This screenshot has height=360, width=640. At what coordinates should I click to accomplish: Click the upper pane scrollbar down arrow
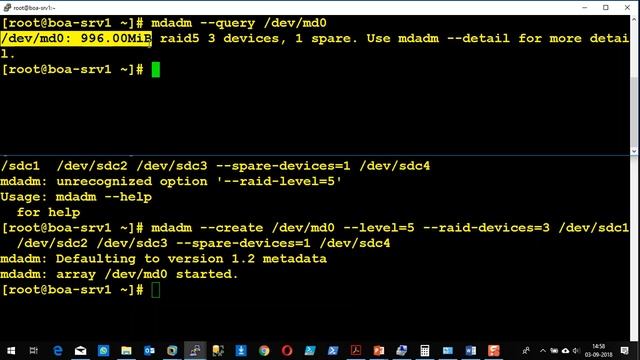634,151
